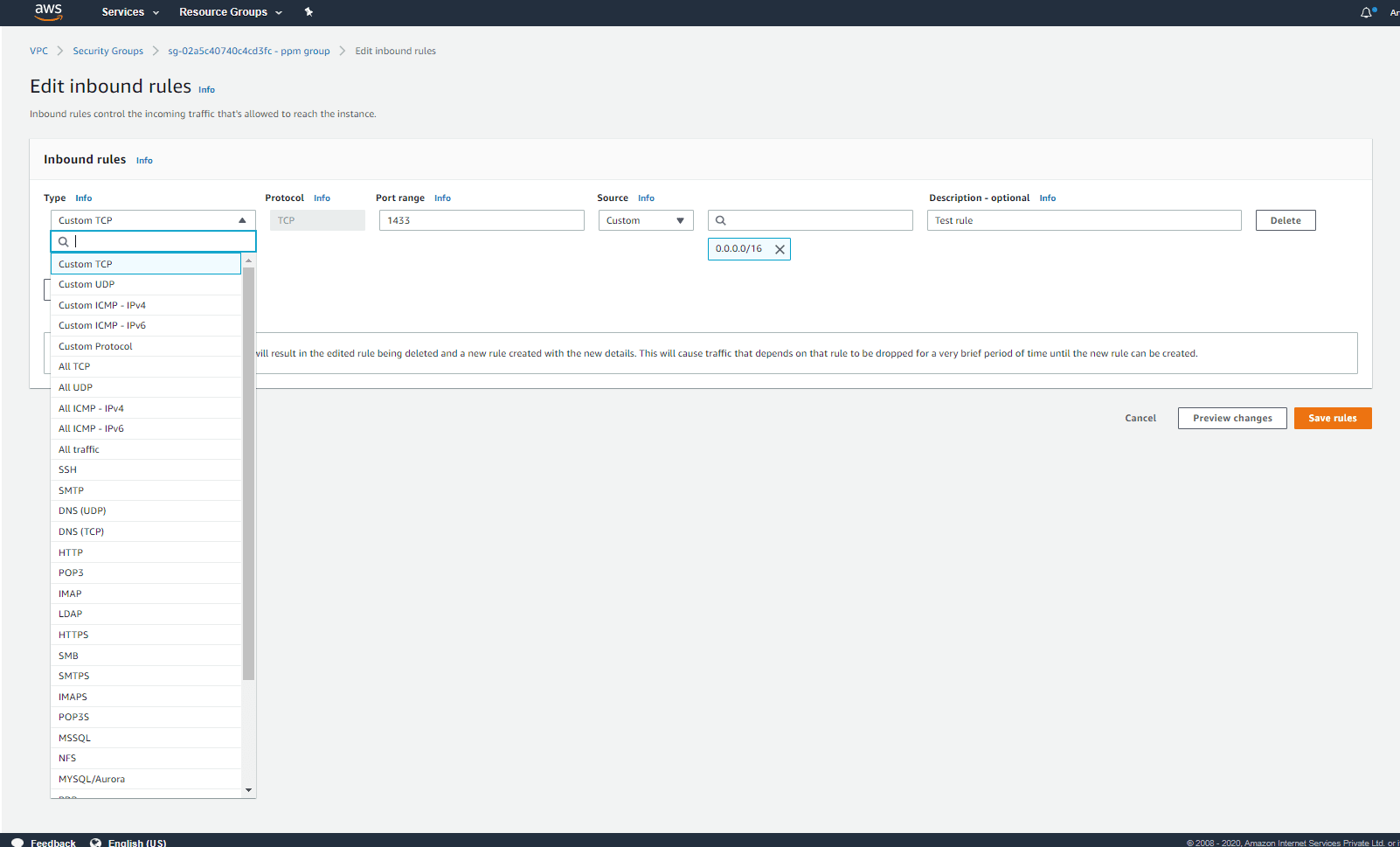This screenshot has height=847, width=1400.
Task: Click the search magnifier in the Type filter
Action: [x=63, y=241]
